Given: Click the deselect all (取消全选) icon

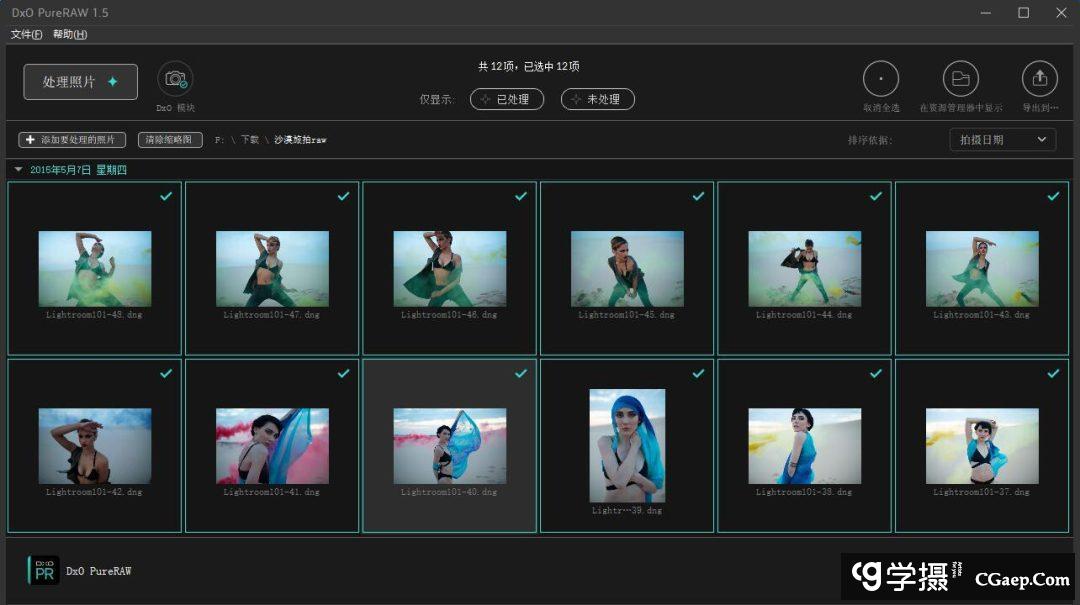Looking at the screenshot, I should (880, 79).
